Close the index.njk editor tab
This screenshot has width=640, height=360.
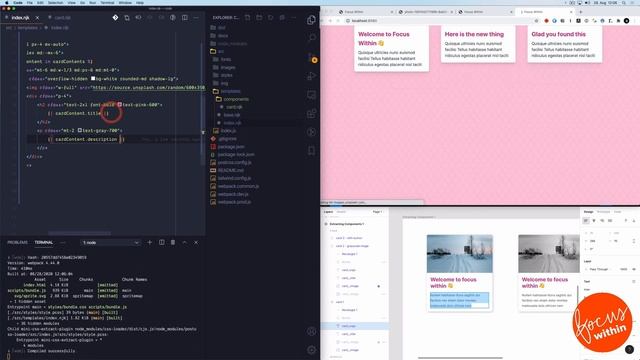pos(38,18)
